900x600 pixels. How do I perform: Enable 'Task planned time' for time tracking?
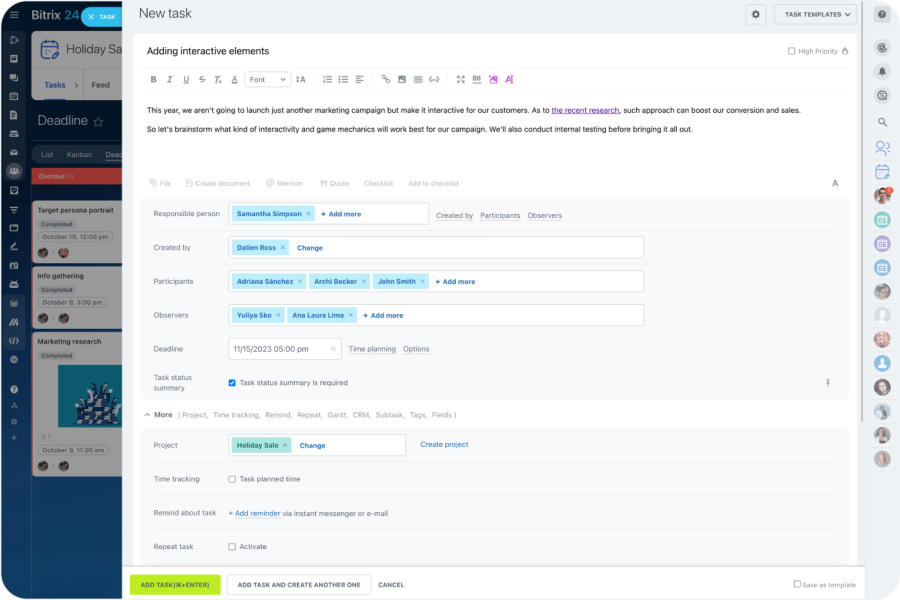[231, 479]
